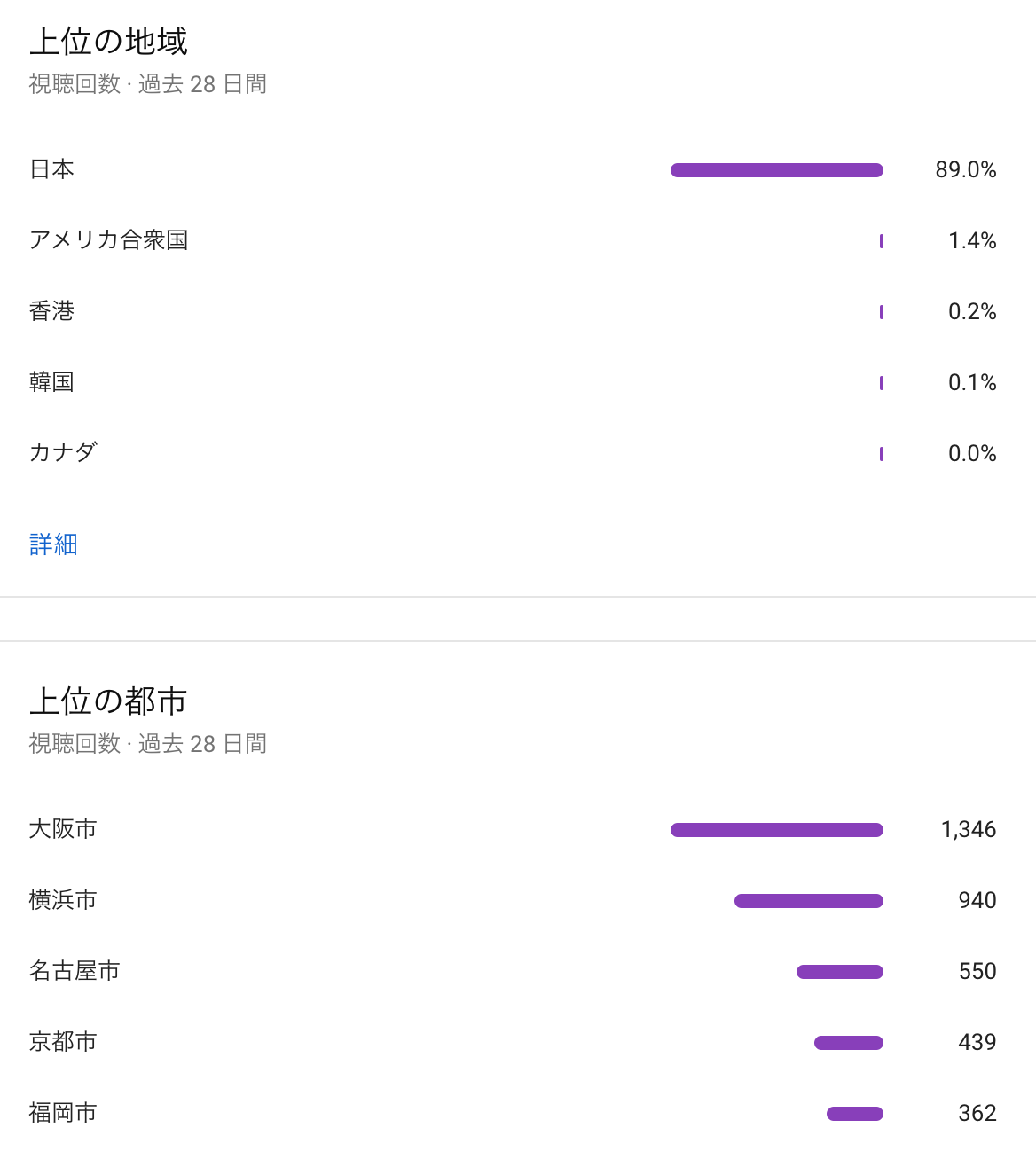Click the purple bar for 横浜市
The height and width of the screenshot is (1167, 1036).
coord(808,901)
